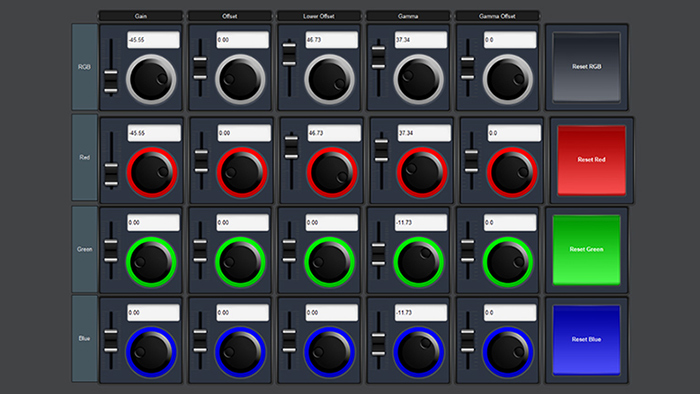
Task: Click the Red Gamma rotary knob
Action: tap(422, 172)
